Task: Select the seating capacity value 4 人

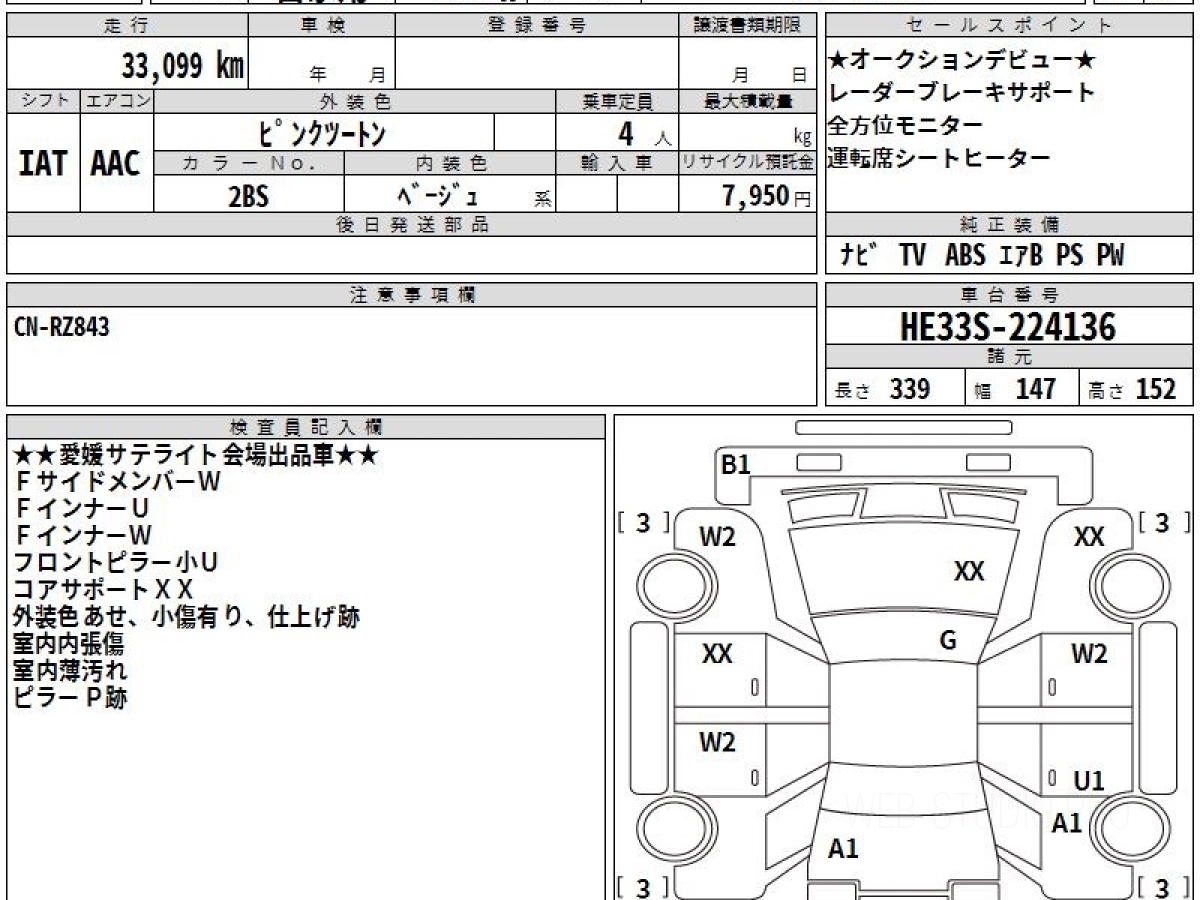Action: [x=644, y=133]
